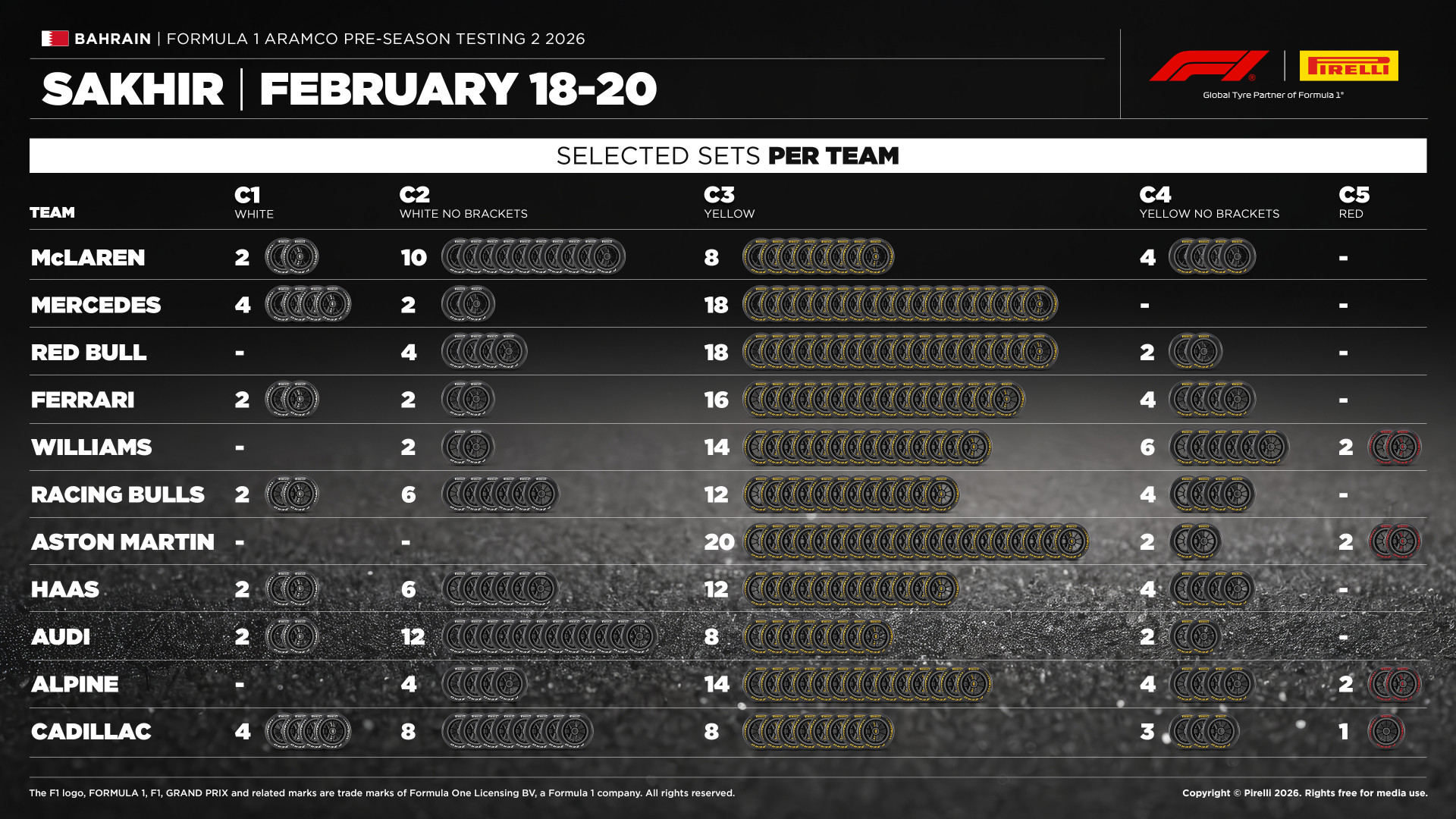This screenshot has width=1456, height=819.
Task: Click the Pirelli copyright notice text
Action: click(1304, 793)
